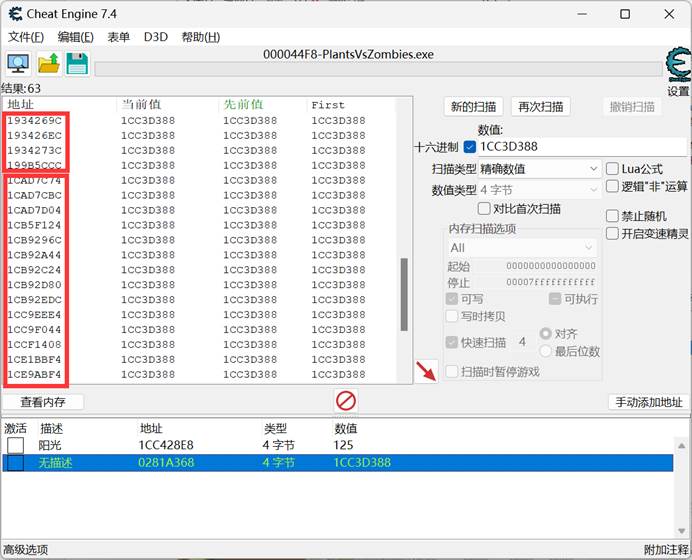
Task: Open the process list computer icon
Action: [18, 64]
